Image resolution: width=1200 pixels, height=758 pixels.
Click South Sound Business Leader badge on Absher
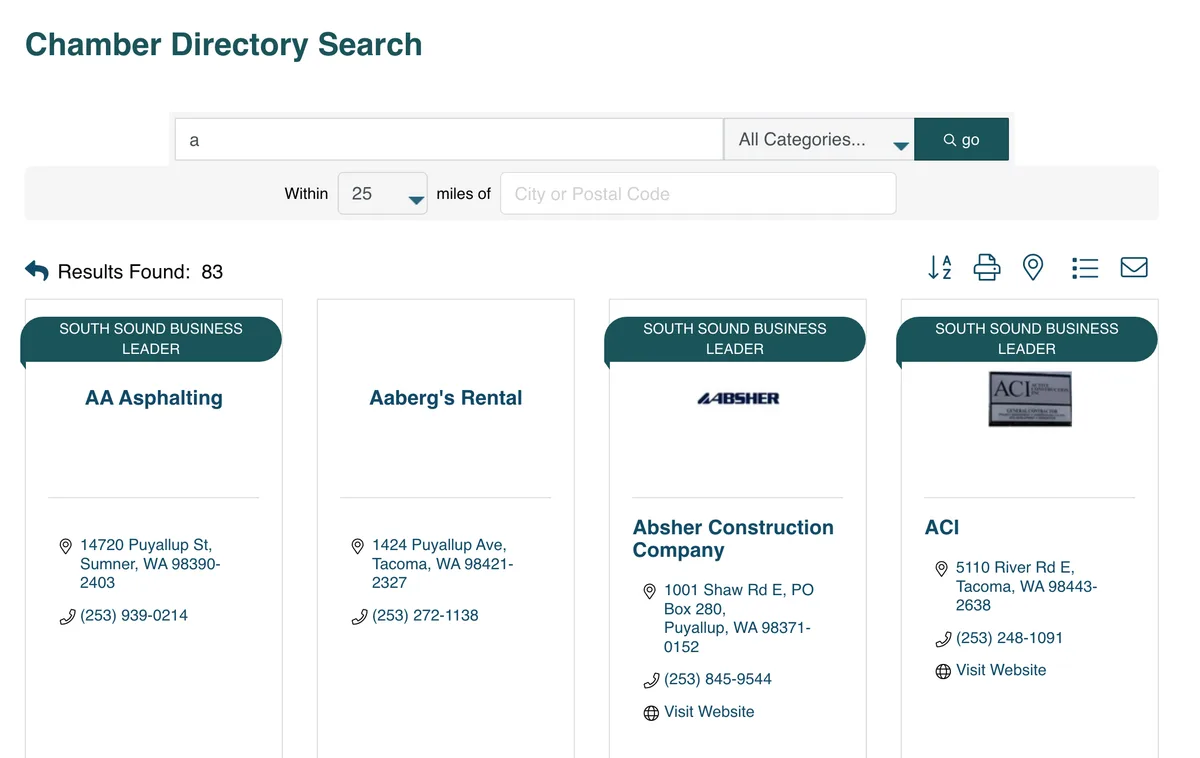point(735,339)
